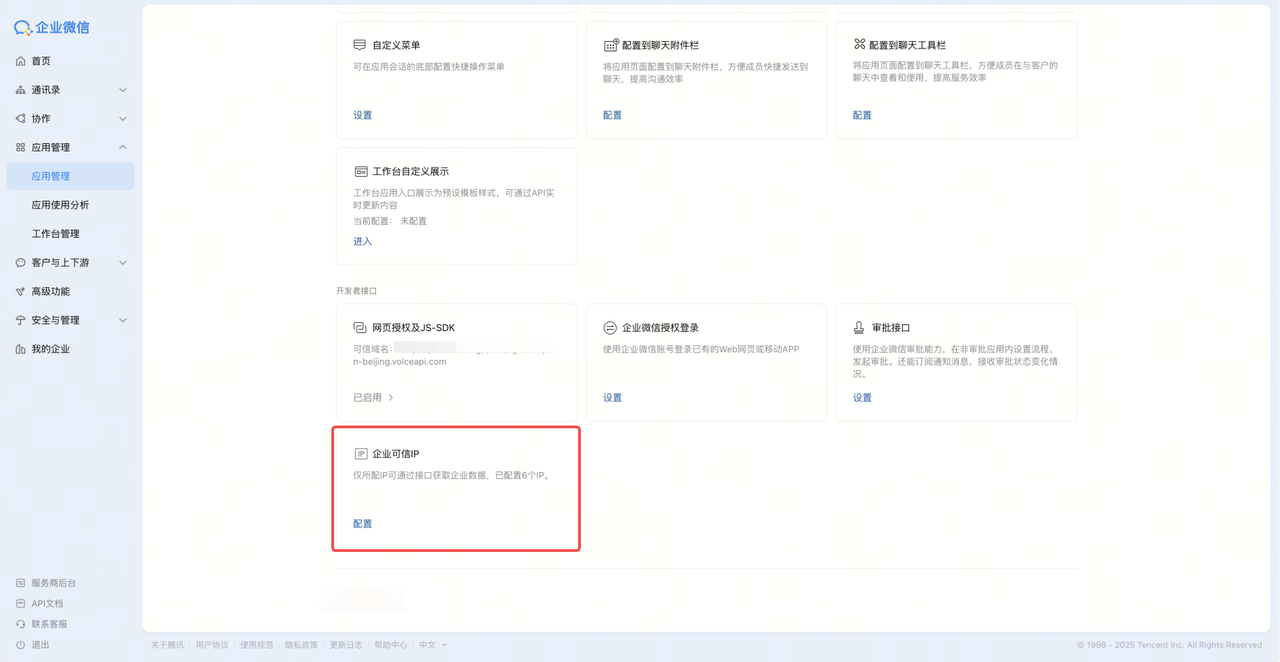Click the 通讯录 contacts icon
The image size is (1280, 662).
pos(20,90)
